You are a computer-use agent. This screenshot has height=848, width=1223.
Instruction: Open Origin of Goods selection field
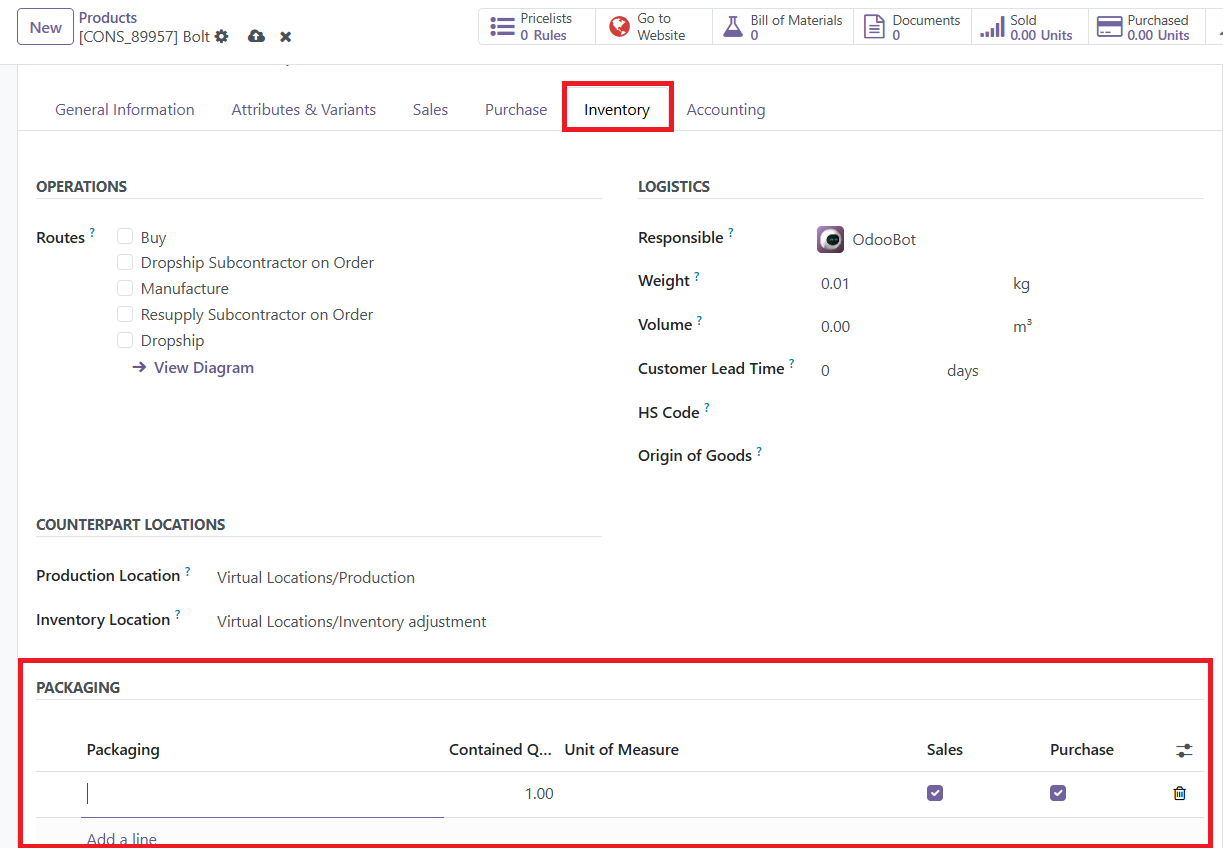click(1010, 456)
